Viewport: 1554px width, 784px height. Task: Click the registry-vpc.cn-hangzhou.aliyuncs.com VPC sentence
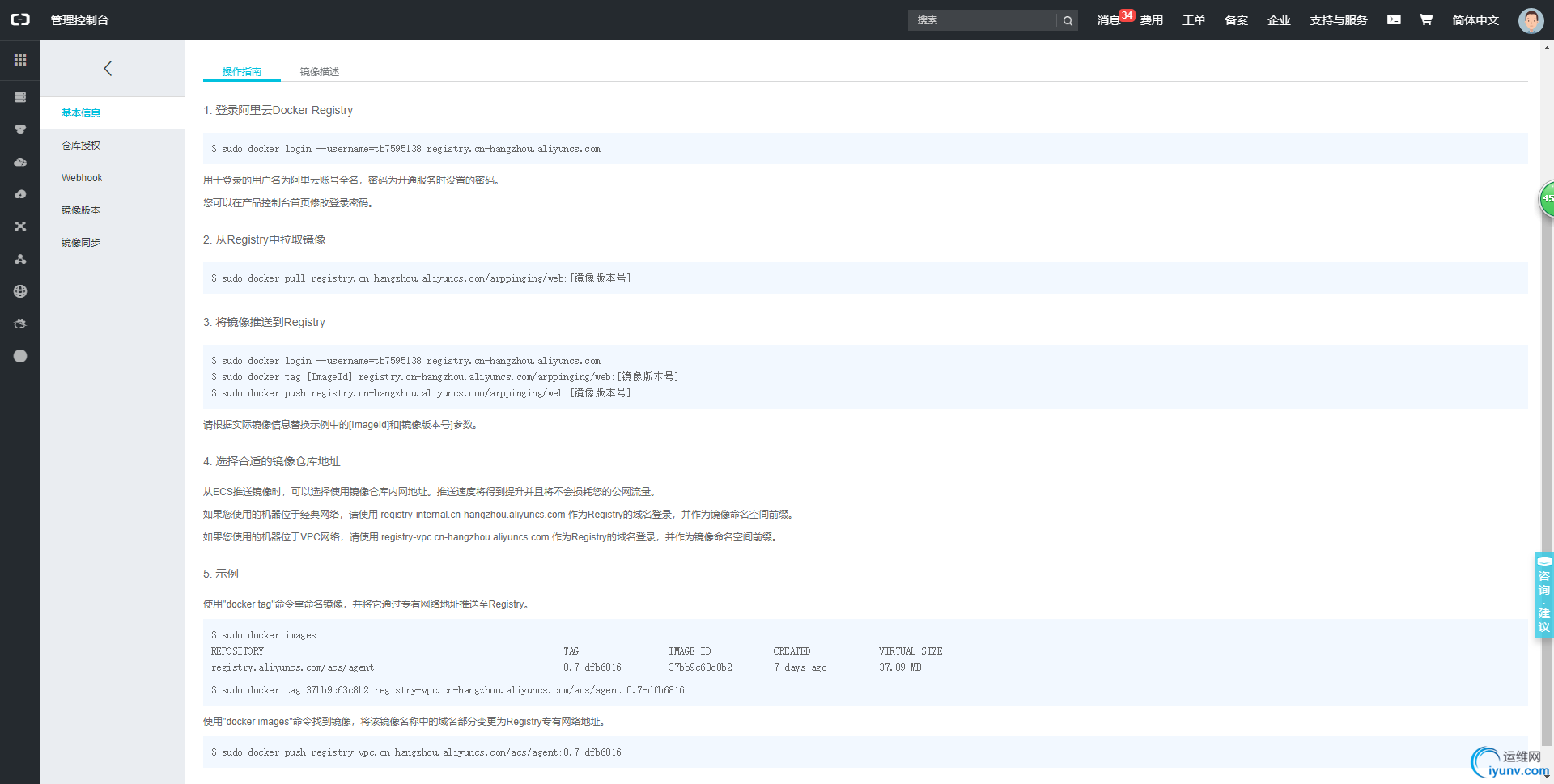coord(491,537)
